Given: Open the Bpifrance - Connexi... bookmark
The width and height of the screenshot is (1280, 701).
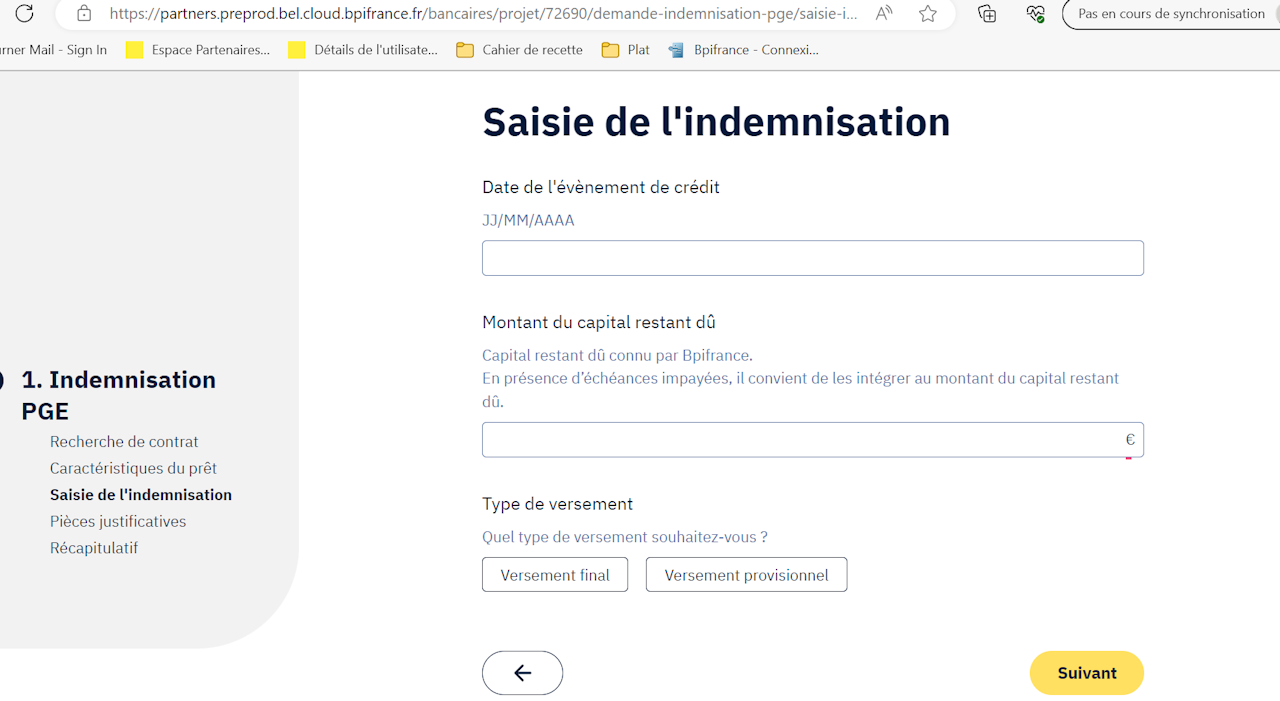Looking at the screenshot, I should [x=744, y=50].
